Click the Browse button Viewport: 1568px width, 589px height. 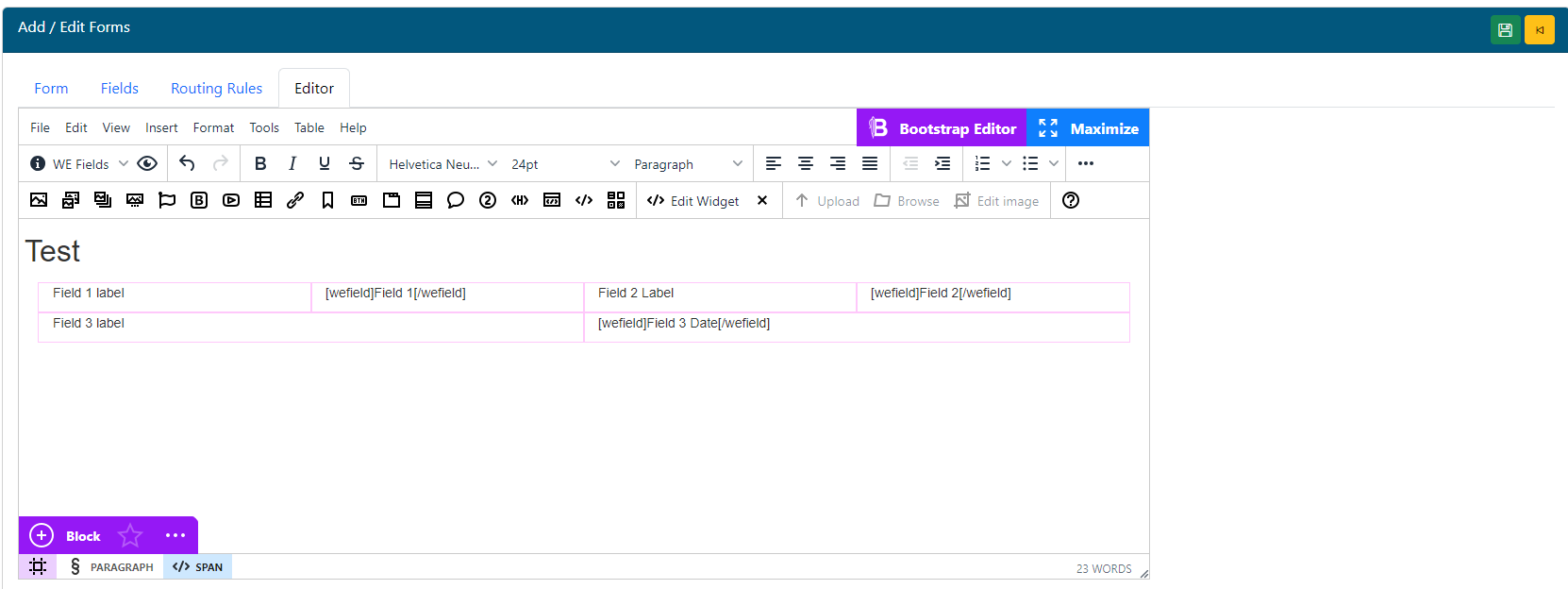tap(907, 200)
